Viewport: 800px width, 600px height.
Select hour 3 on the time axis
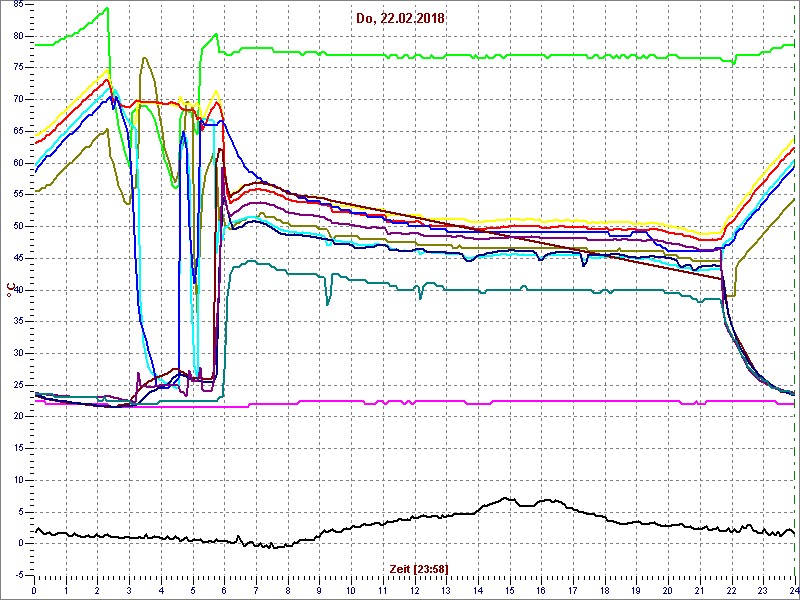click(129, 590)
